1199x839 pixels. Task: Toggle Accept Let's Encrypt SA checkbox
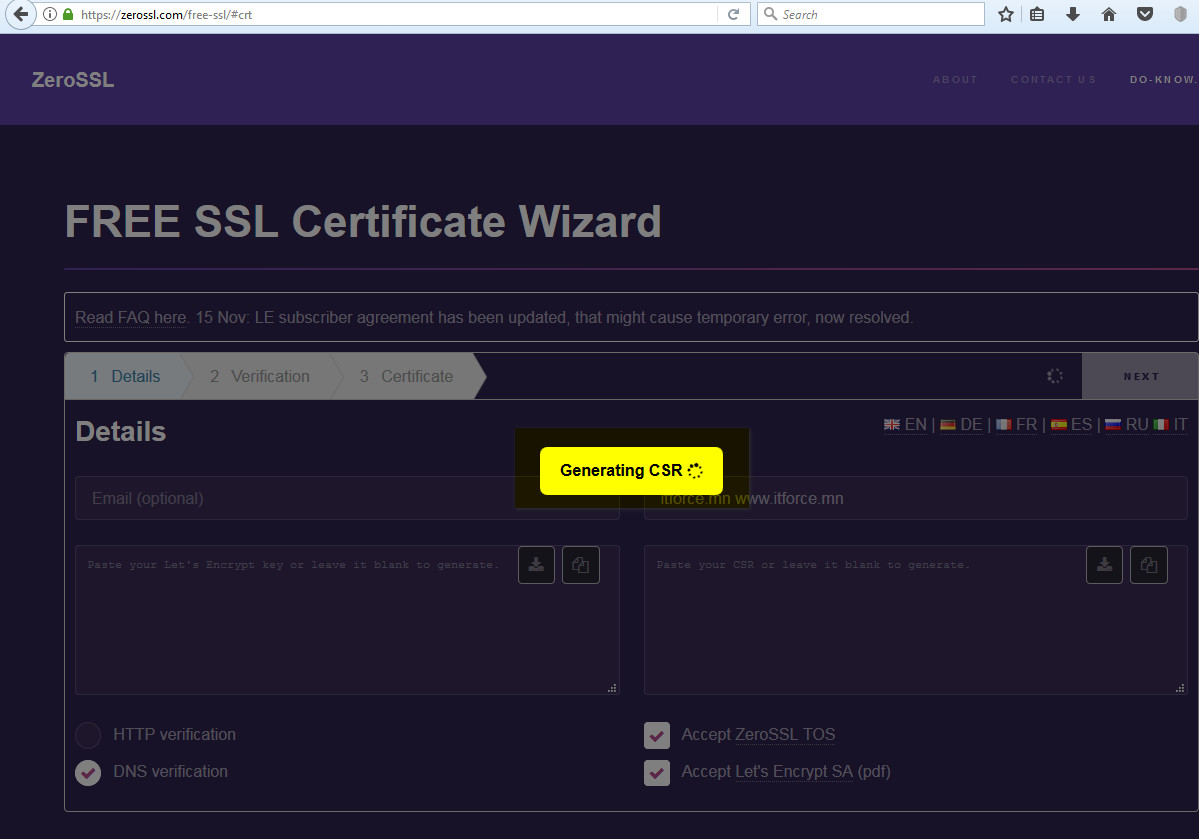(x=657, y=772)
